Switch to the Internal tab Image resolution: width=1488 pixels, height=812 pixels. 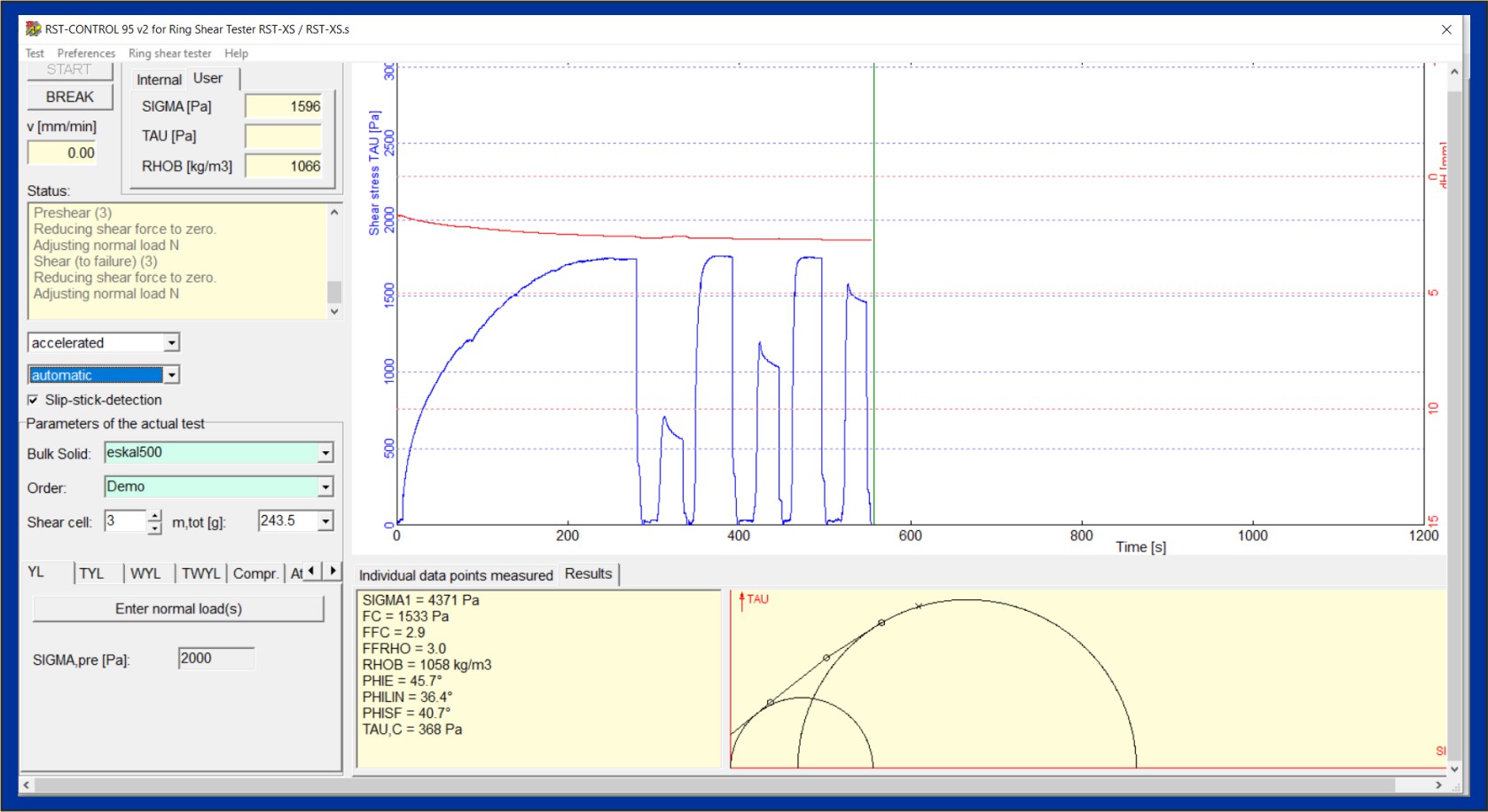click(x=159, y=79)
